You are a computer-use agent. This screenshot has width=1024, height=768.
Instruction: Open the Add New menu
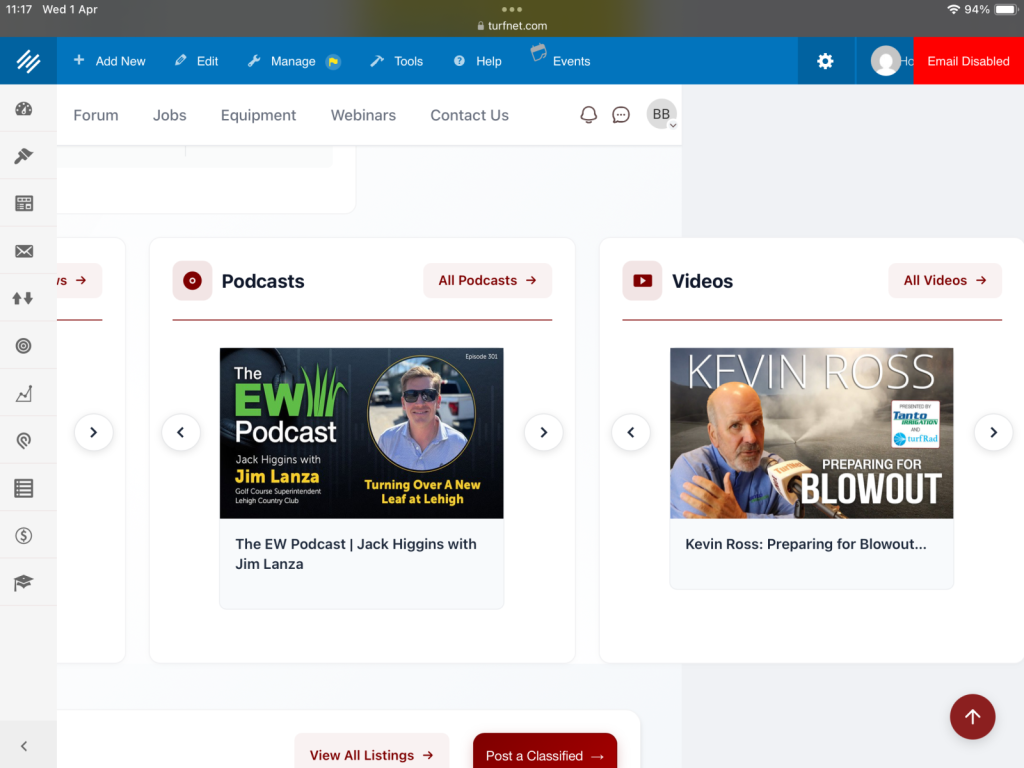pos(109,61)
